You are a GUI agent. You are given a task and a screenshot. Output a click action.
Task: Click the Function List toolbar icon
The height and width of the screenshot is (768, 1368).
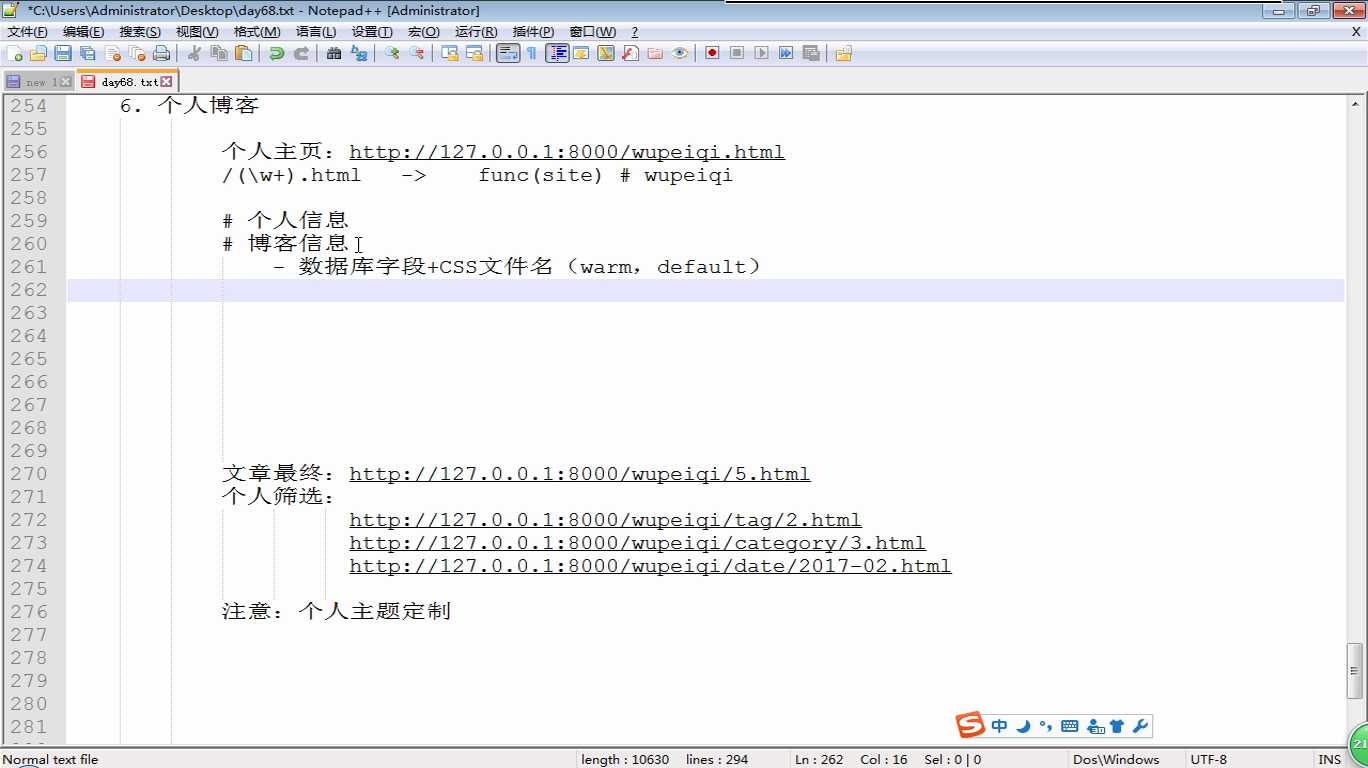tap(631, 54)
